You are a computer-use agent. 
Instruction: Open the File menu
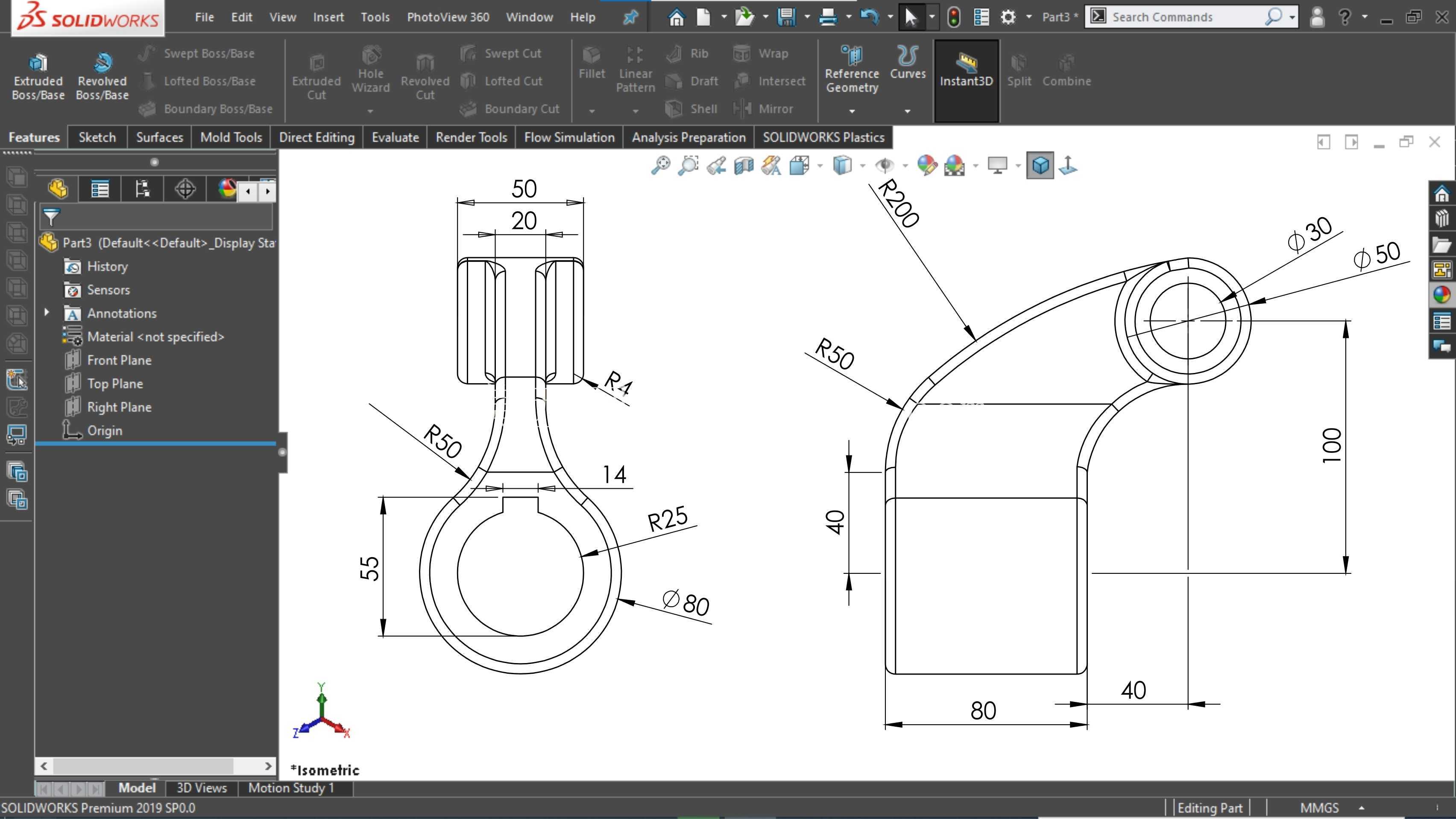[x=204, y=17]
